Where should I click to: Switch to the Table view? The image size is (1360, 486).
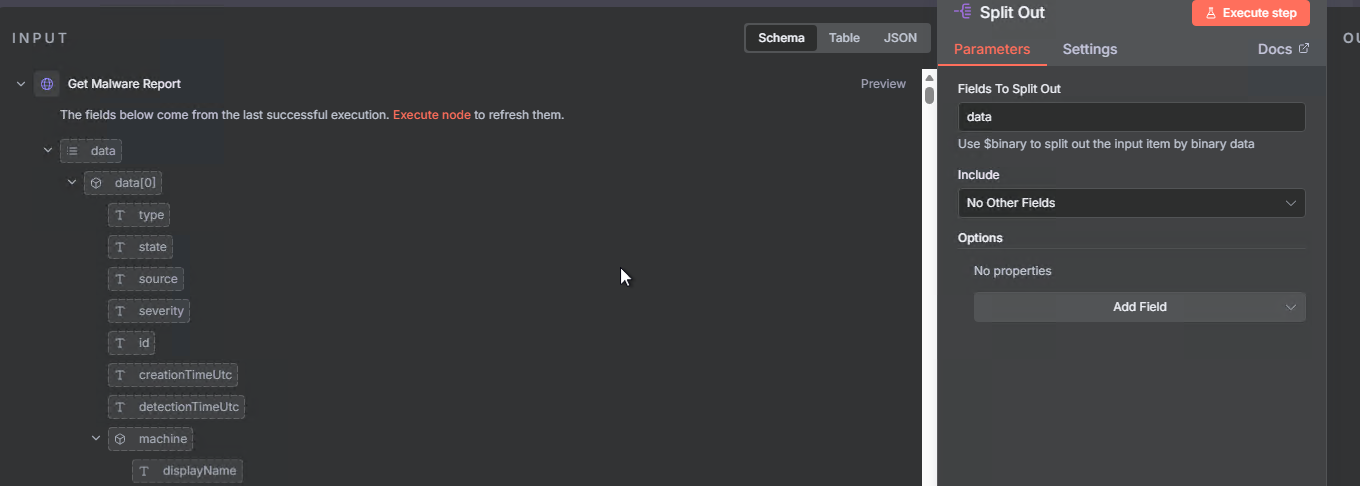(844, 38)
